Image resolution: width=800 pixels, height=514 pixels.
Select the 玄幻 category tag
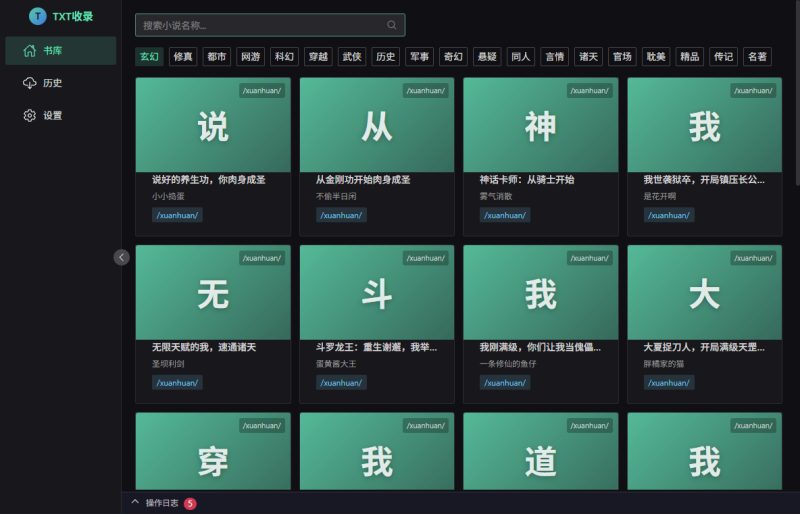tap(149, 57)
